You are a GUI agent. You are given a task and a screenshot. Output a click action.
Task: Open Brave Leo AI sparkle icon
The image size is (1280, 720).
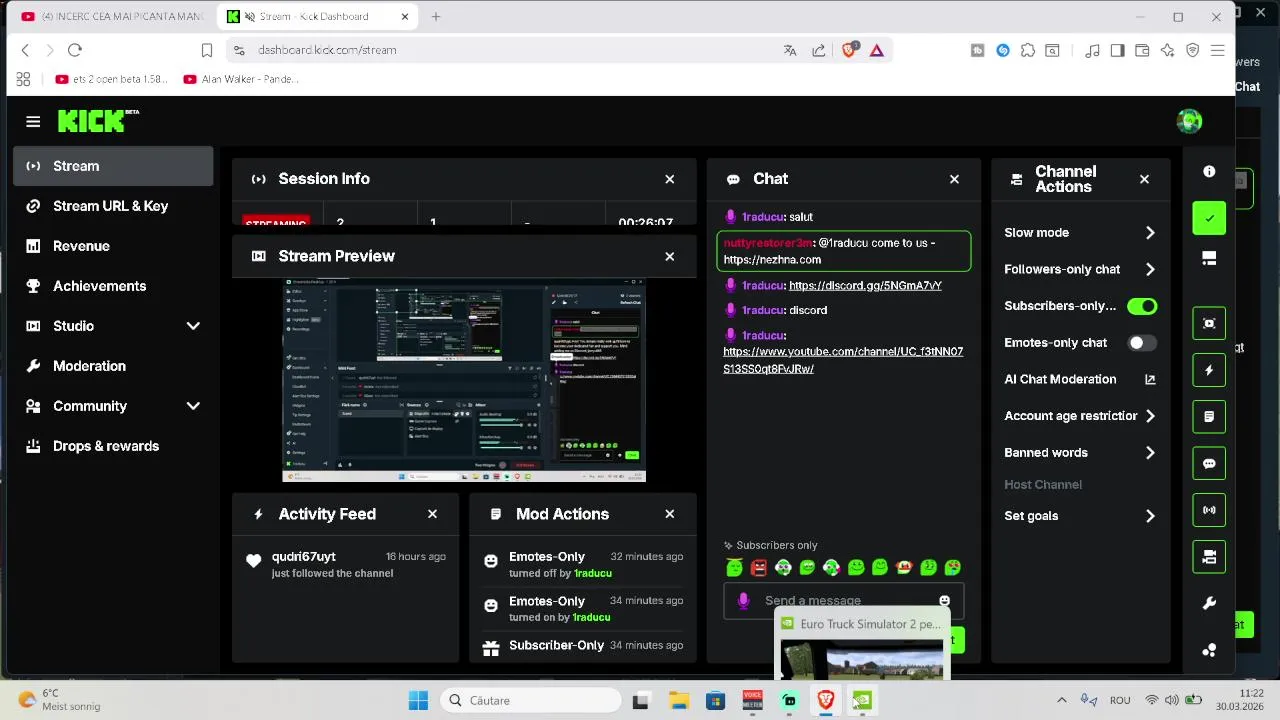pyautogui.click(x=1167, y=50)
